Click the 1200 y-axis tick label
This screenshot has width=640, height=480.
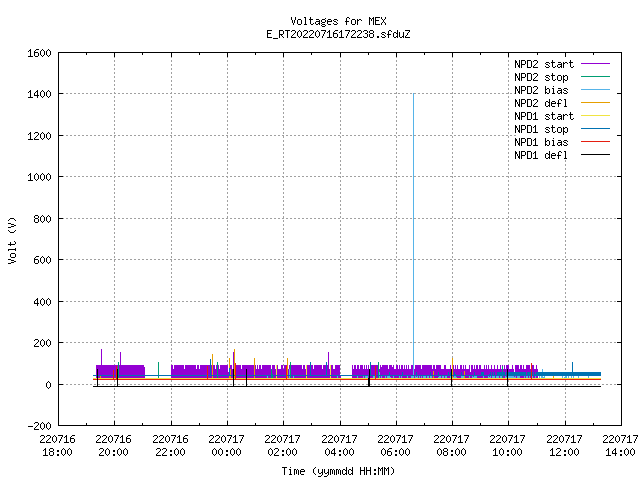[40, 136]
